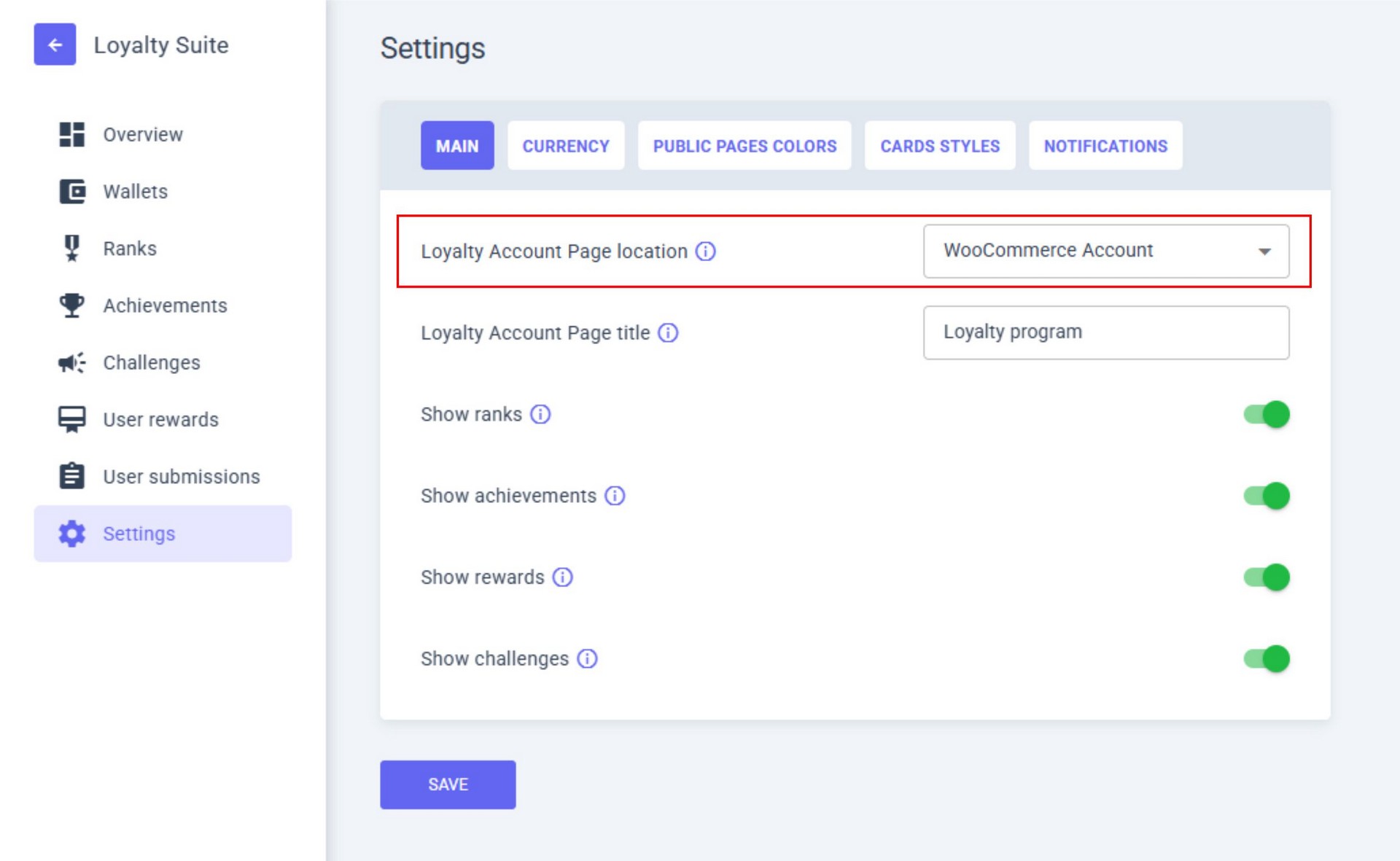The height and width of the screenshot is (861, 1400).
Task: Click the Loyalty Account Page title field
Action: click(x=1105, y=332)
